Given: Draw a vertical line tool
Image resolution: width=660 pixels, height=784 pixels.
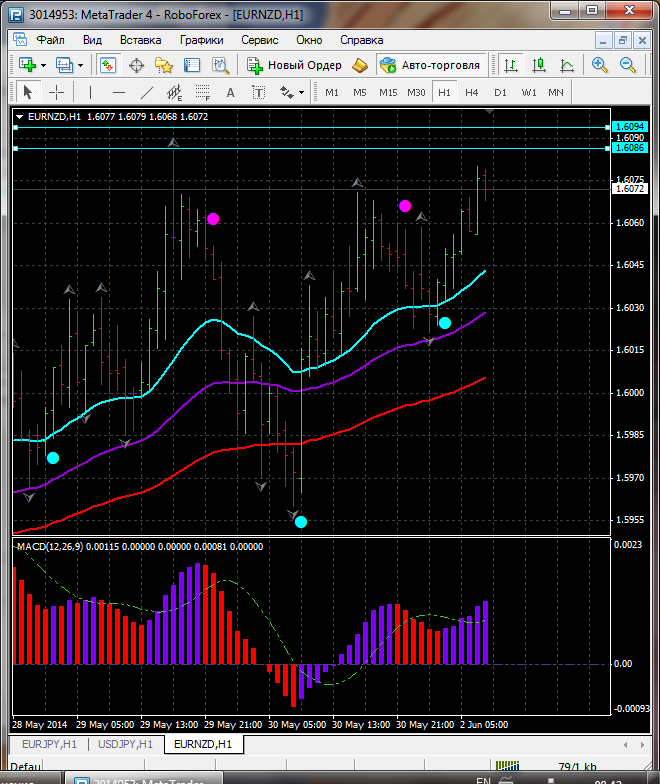Looking at the screenshot, I should [90, 92].
